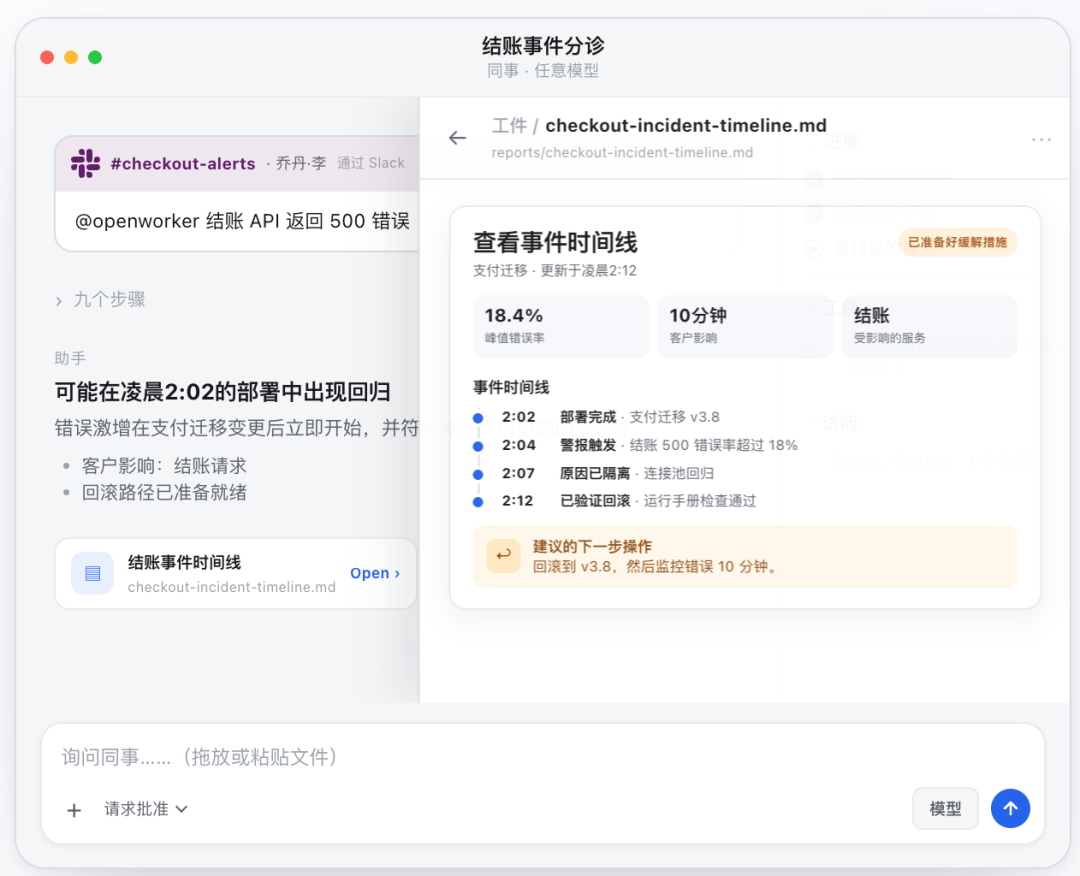Expand the 九个步骤 steps section
1080x876 pixels.
click(x=101, y=300)
